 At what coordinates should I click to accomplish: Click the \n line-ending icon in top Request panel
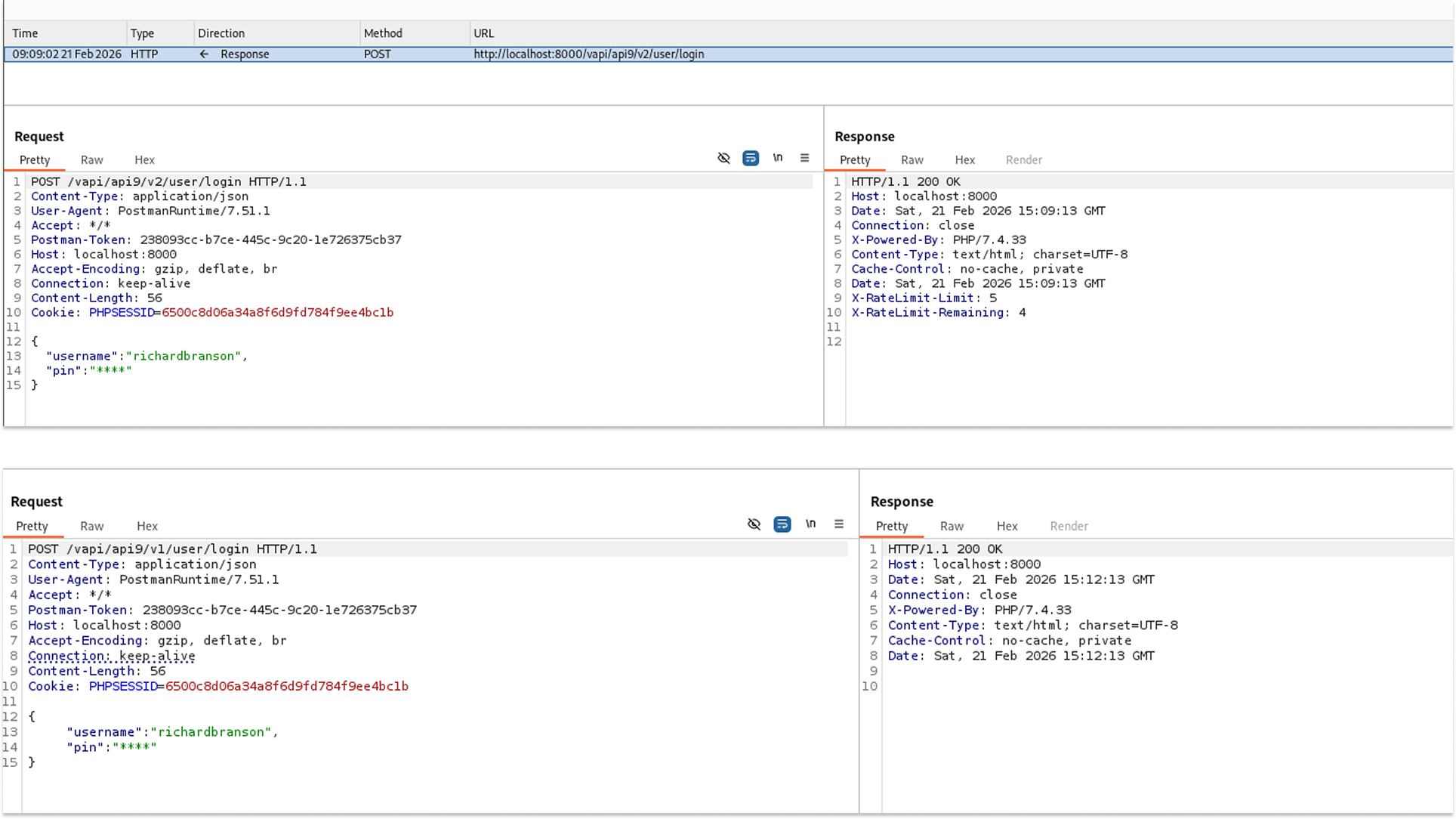[x=778, y=159]
